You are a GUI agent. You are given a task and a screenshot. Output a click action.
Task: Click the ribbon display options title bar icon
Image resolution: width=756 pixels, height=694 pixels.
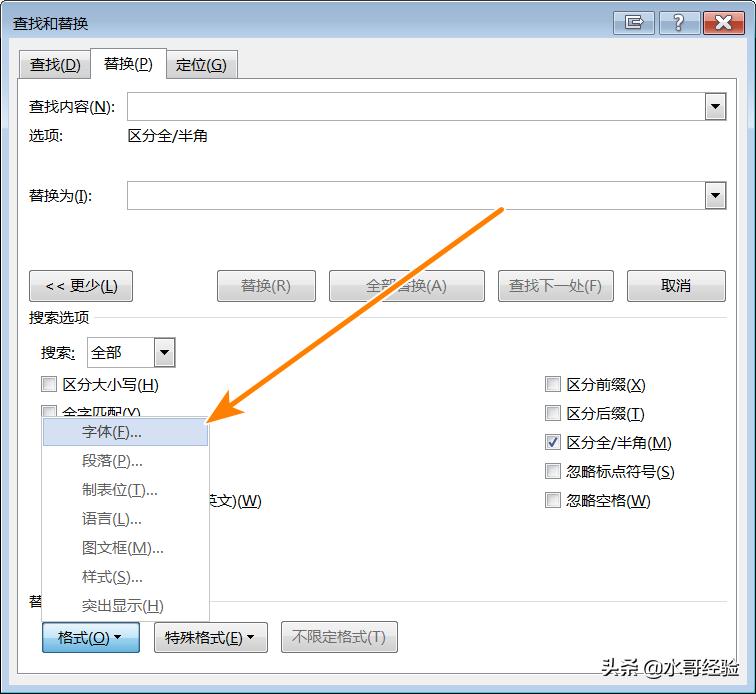click(634, 23)
